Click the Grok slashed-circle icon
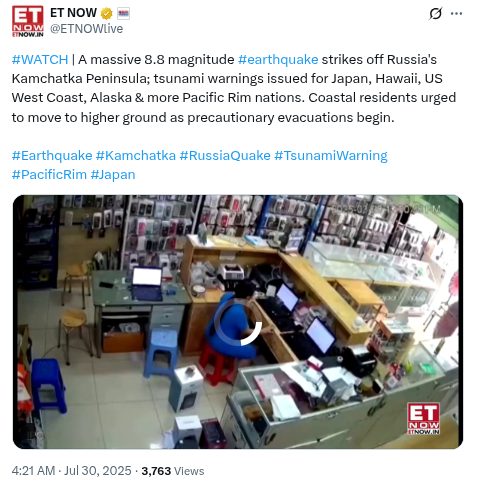This screenshot has height=487, width=477. tap(435, 14)
